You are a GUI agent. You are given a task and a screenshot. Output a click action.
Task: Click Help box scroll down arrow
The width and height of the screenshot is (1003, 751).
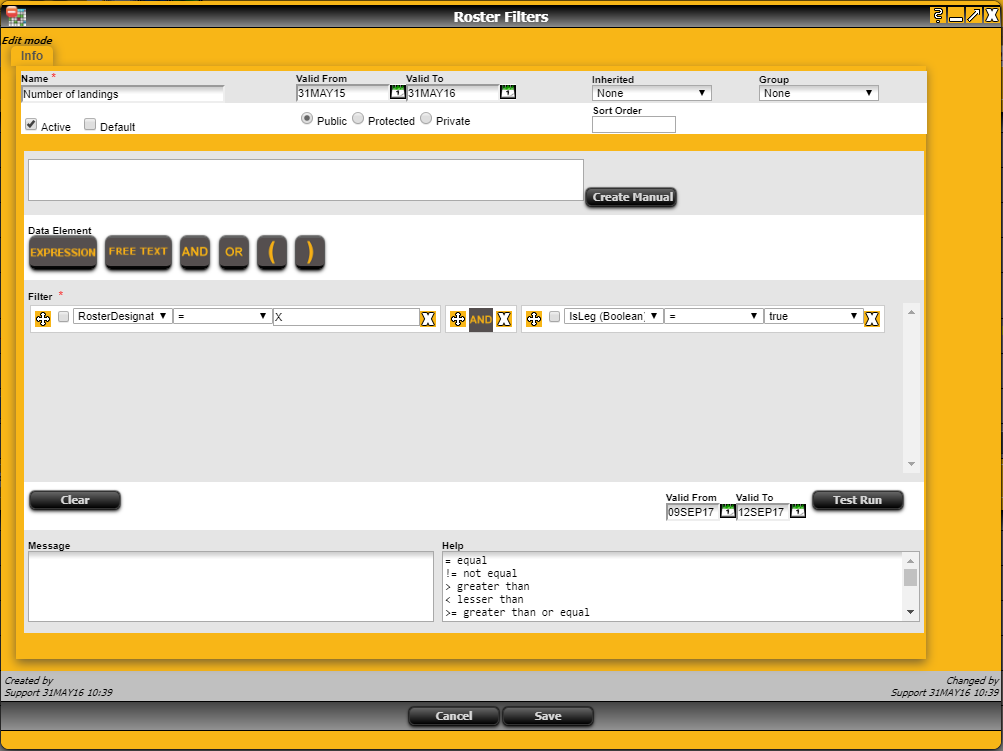click(x=910, y=613)
